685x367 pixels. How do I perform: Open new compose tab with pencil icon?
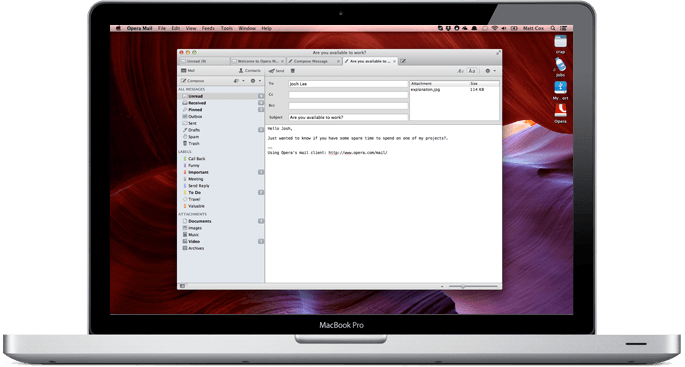click(403, 61)
